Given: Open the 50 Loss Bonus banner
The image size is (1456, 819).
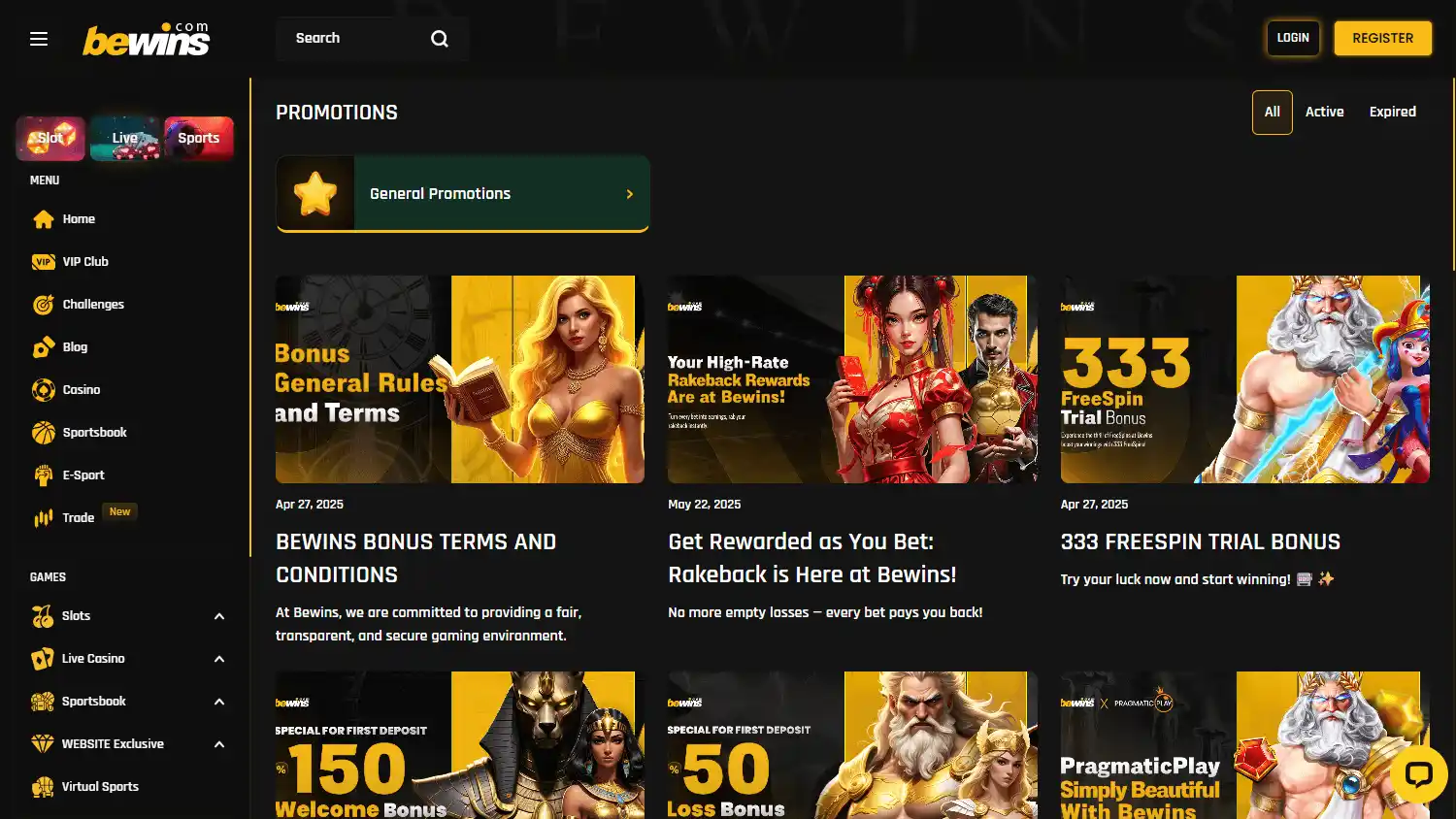Looking at the screenshot, I should 852,745.
